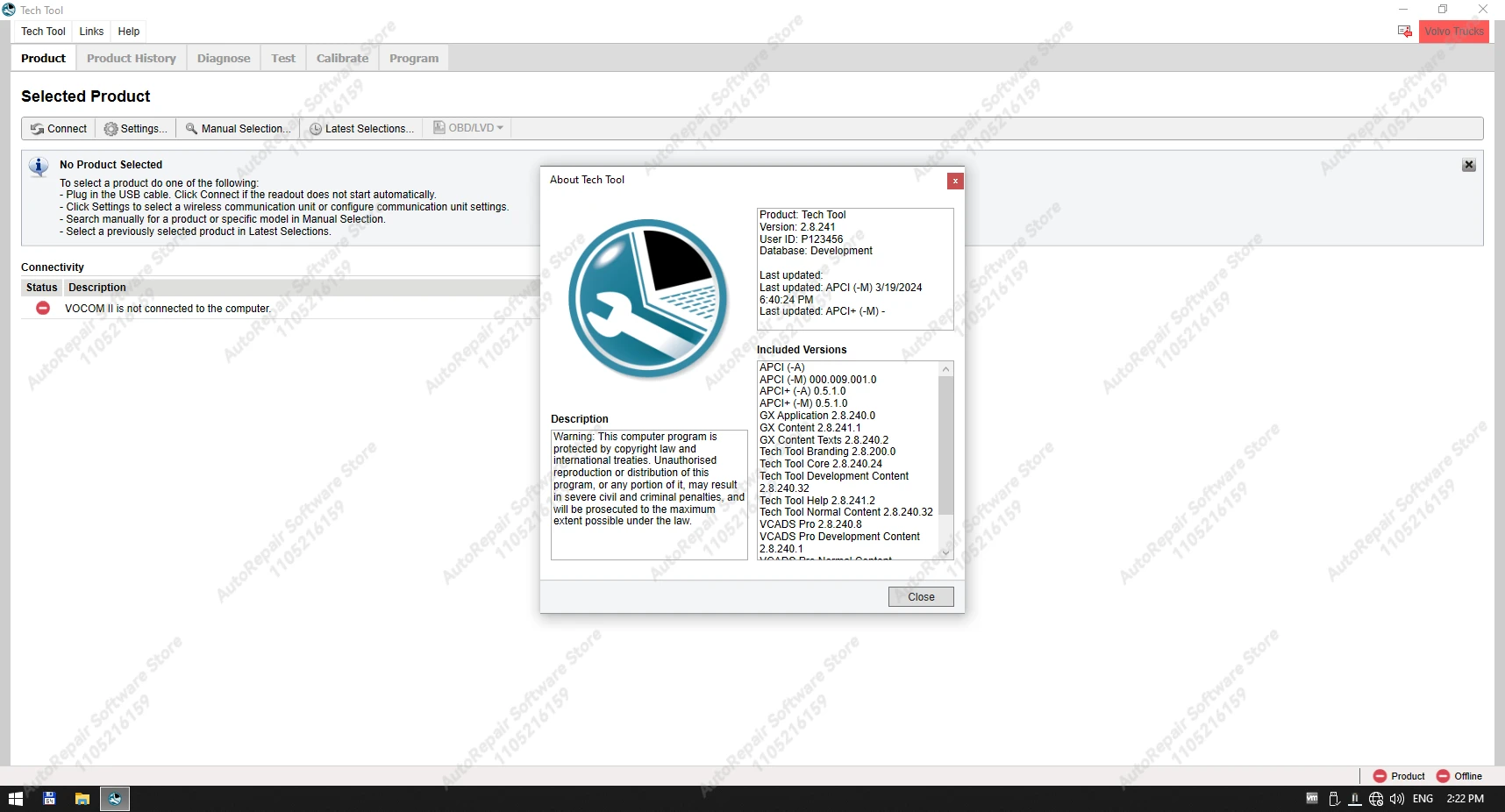This screenshot has height=812, width=1505.
Task: Close About Tech Tool with red X
Action: coord(955,181)
